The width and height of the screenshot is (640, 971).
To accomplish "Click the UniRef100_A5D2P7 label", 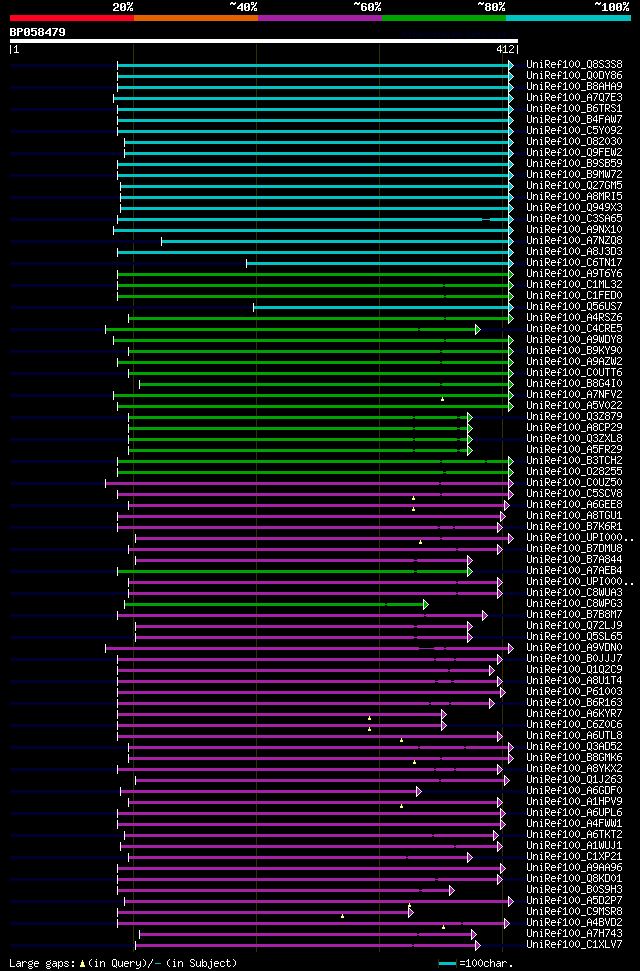I will point(574,902).
